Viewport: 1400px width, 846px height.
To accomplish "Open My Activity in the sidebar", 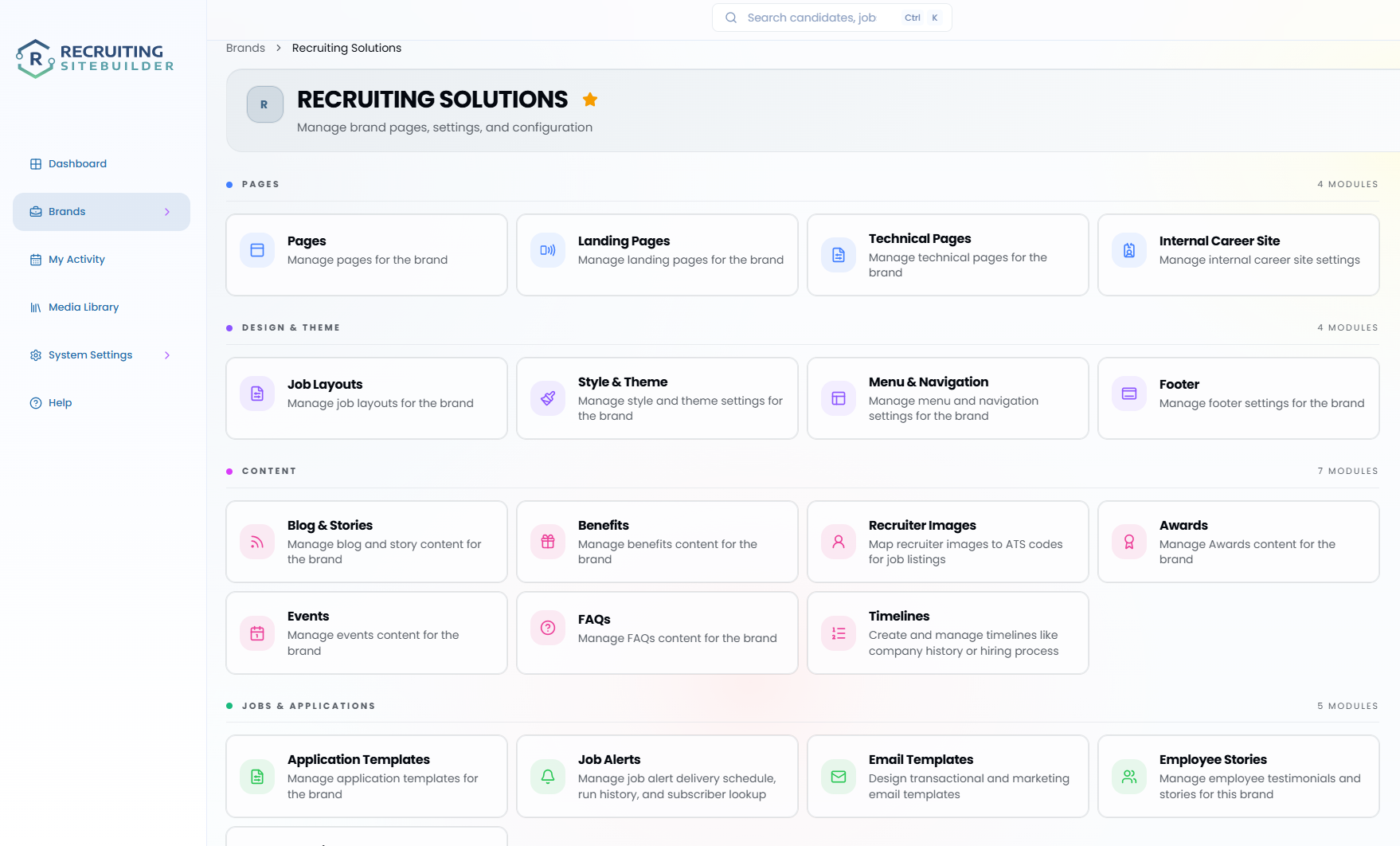I will click(101, 260).
